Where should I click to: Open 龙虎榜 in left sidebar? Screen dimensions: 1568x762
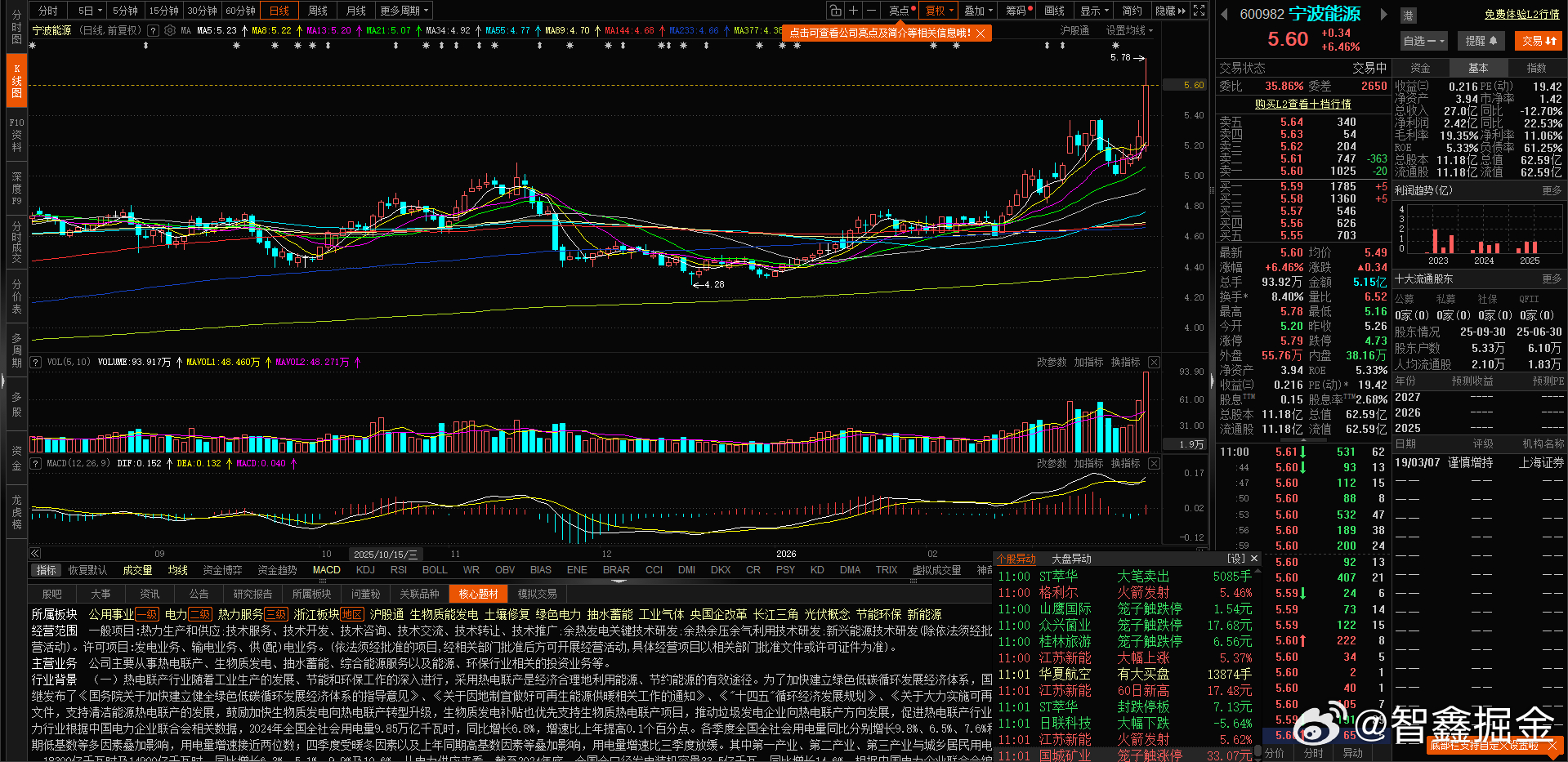pyautogui.click(x=16, y=512)
